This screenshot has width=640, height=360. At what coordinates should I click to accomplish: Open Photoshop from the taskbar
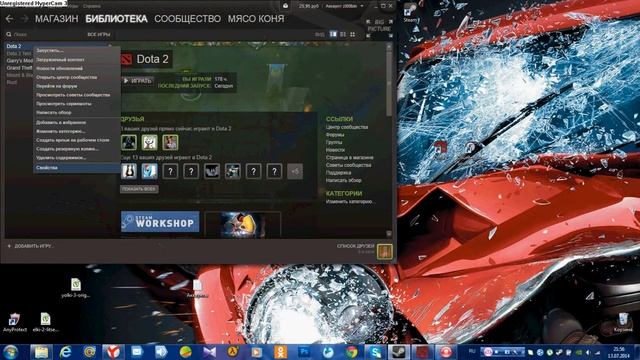304,352
